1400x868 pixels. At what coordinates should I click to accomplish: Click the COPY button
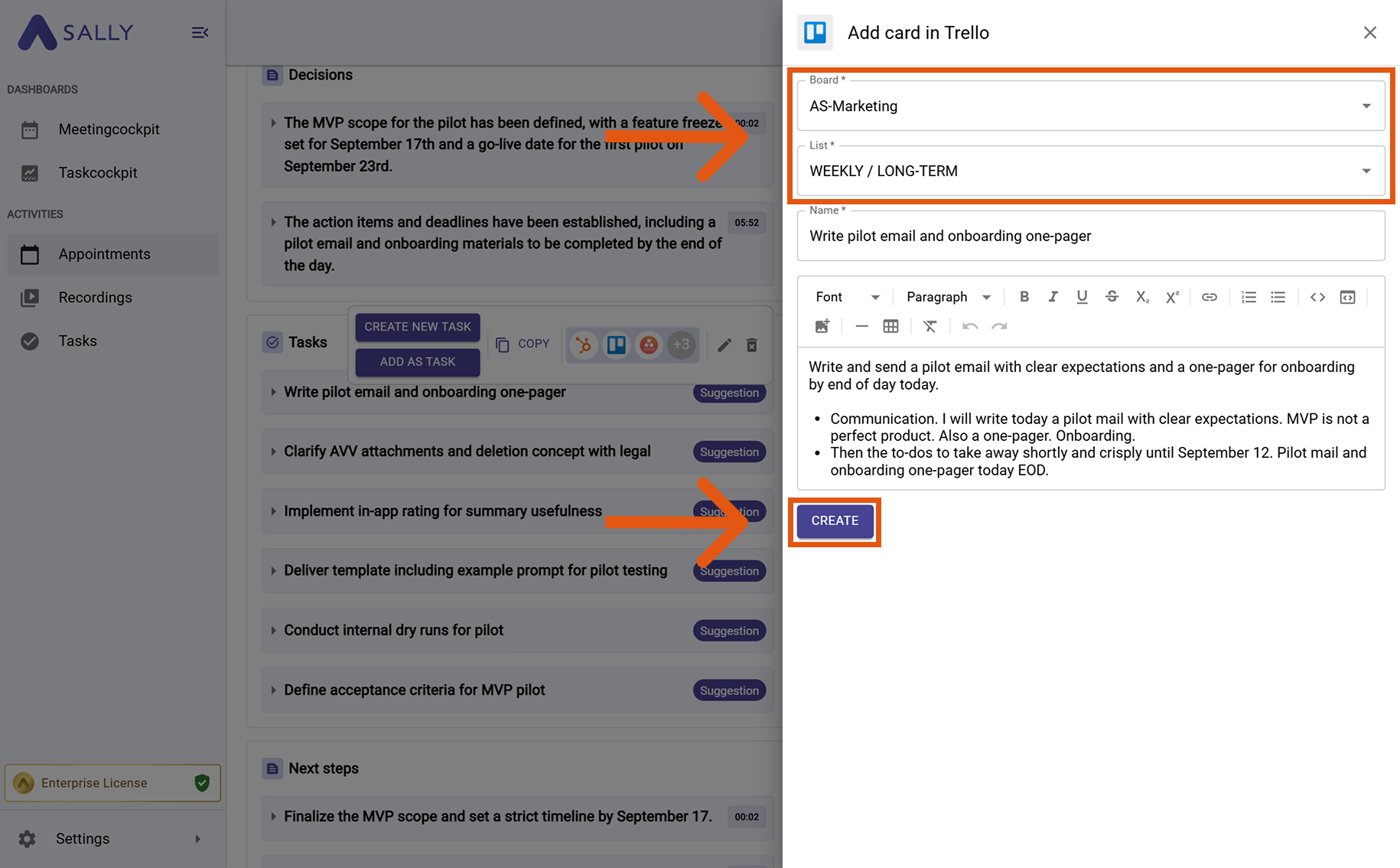pyautogui.click(x=523, y=344)
